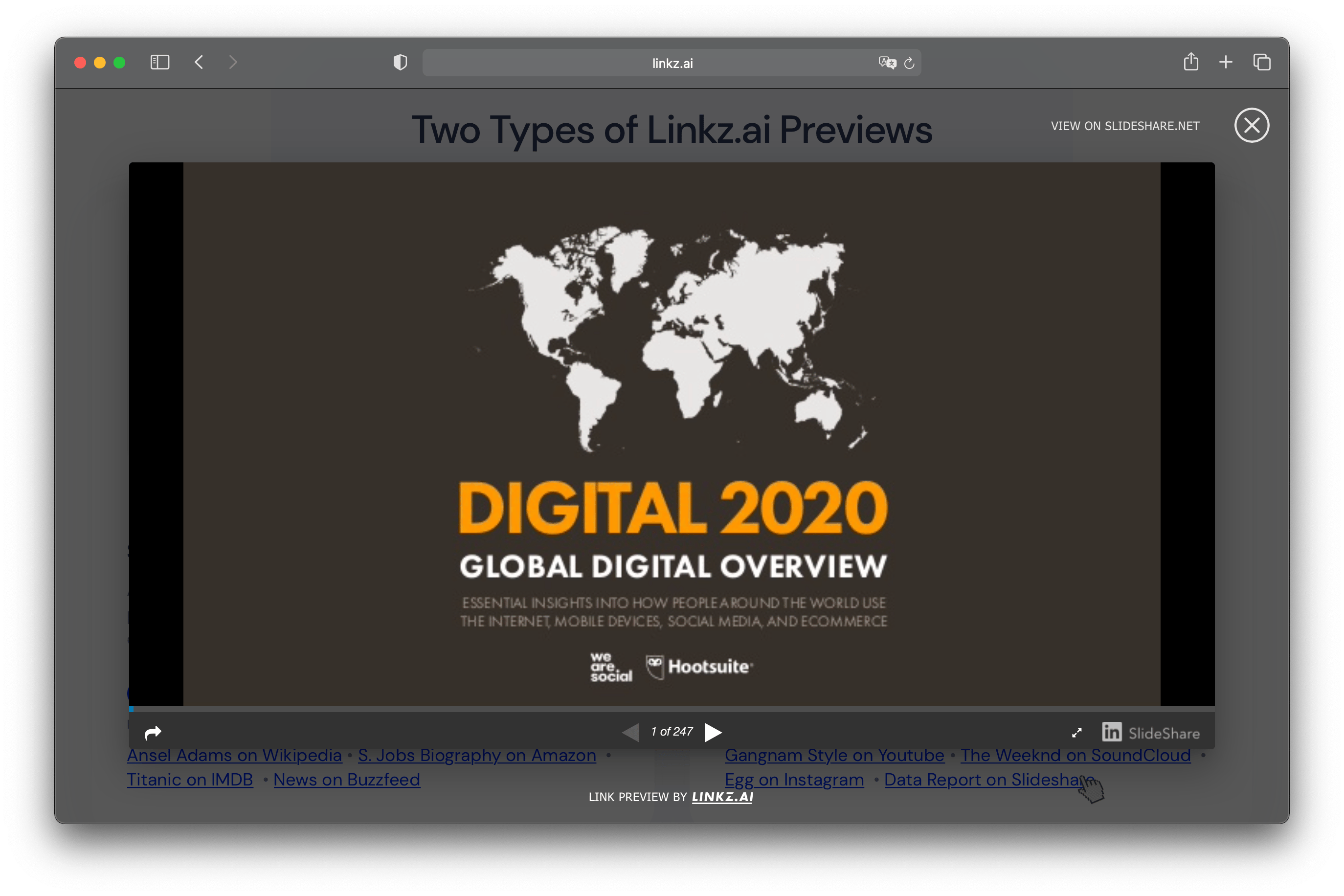Advance to the next slide

pyautogui.click(x=713, y=732)
